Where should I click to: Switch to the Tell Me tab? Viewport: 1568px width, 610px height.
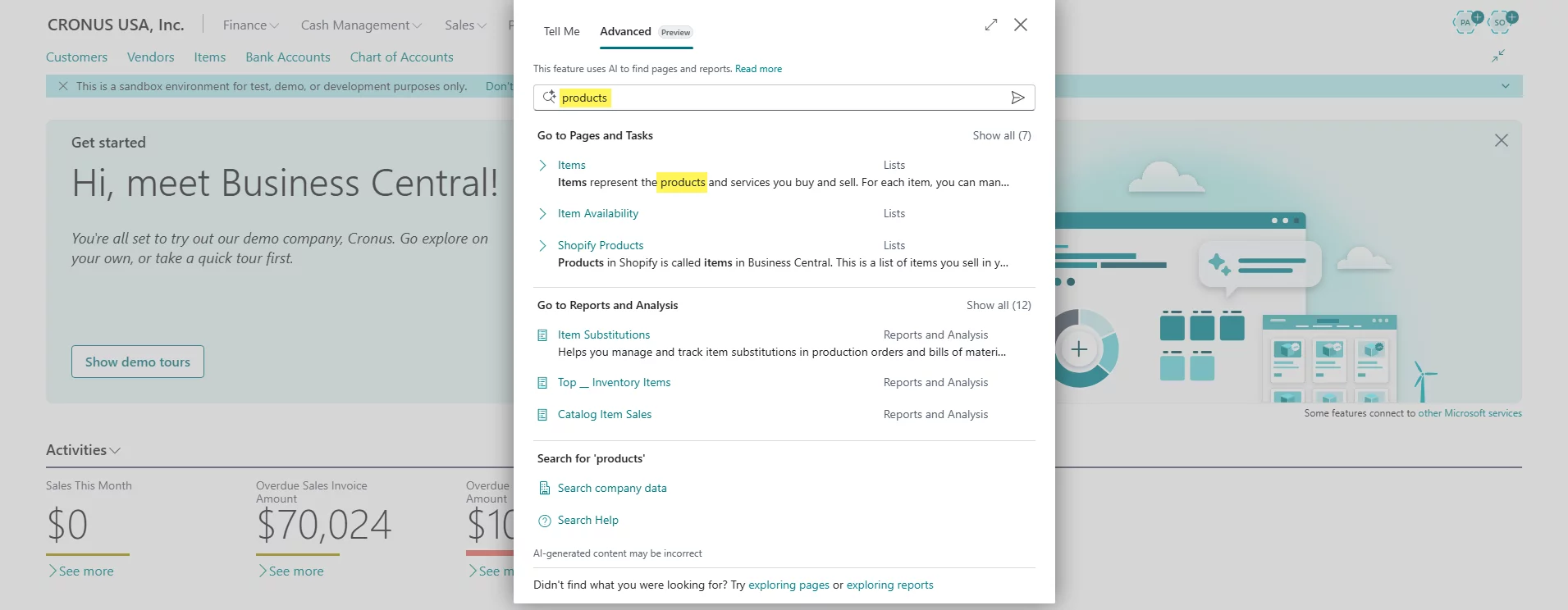(561, 32)
